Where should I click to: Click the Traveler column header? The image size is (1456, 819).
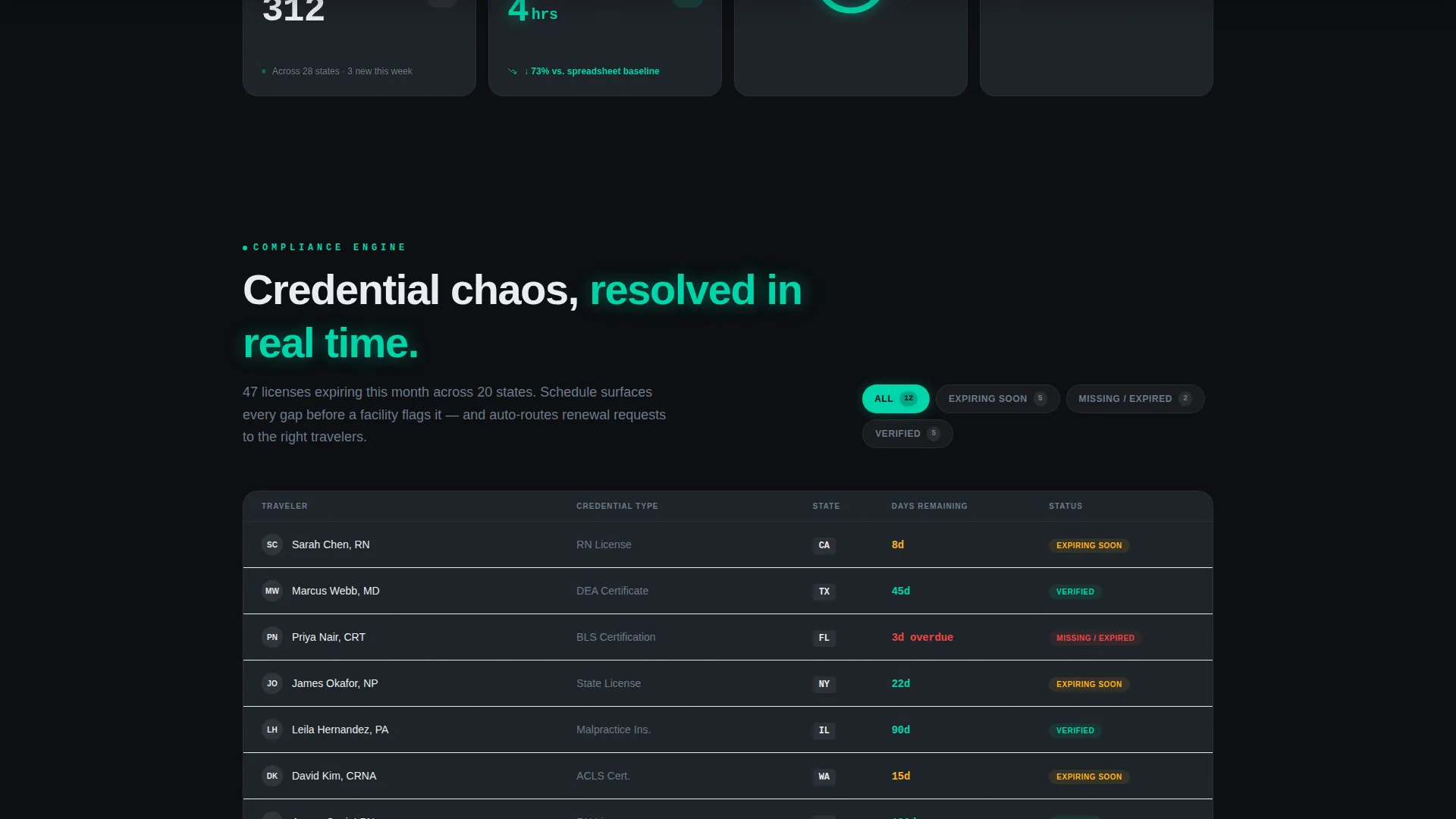click(284, 506)
